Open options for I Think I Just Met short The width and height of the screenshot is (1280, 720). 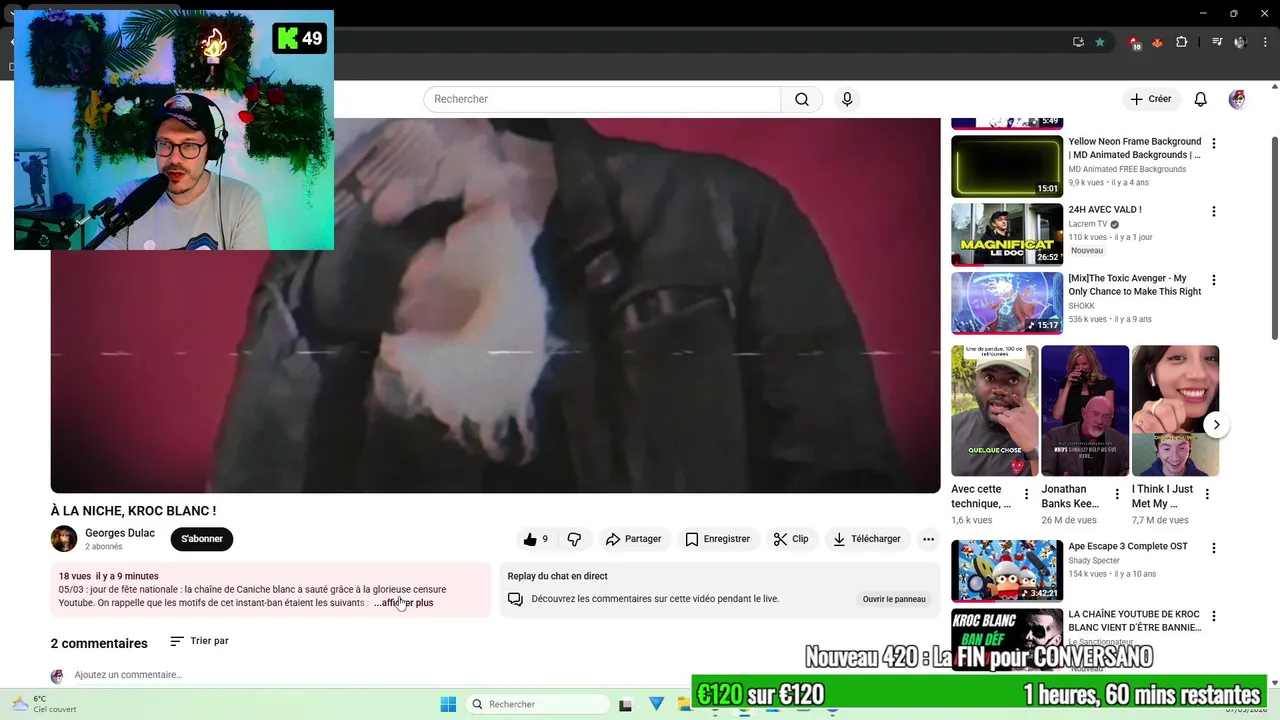1207,494
